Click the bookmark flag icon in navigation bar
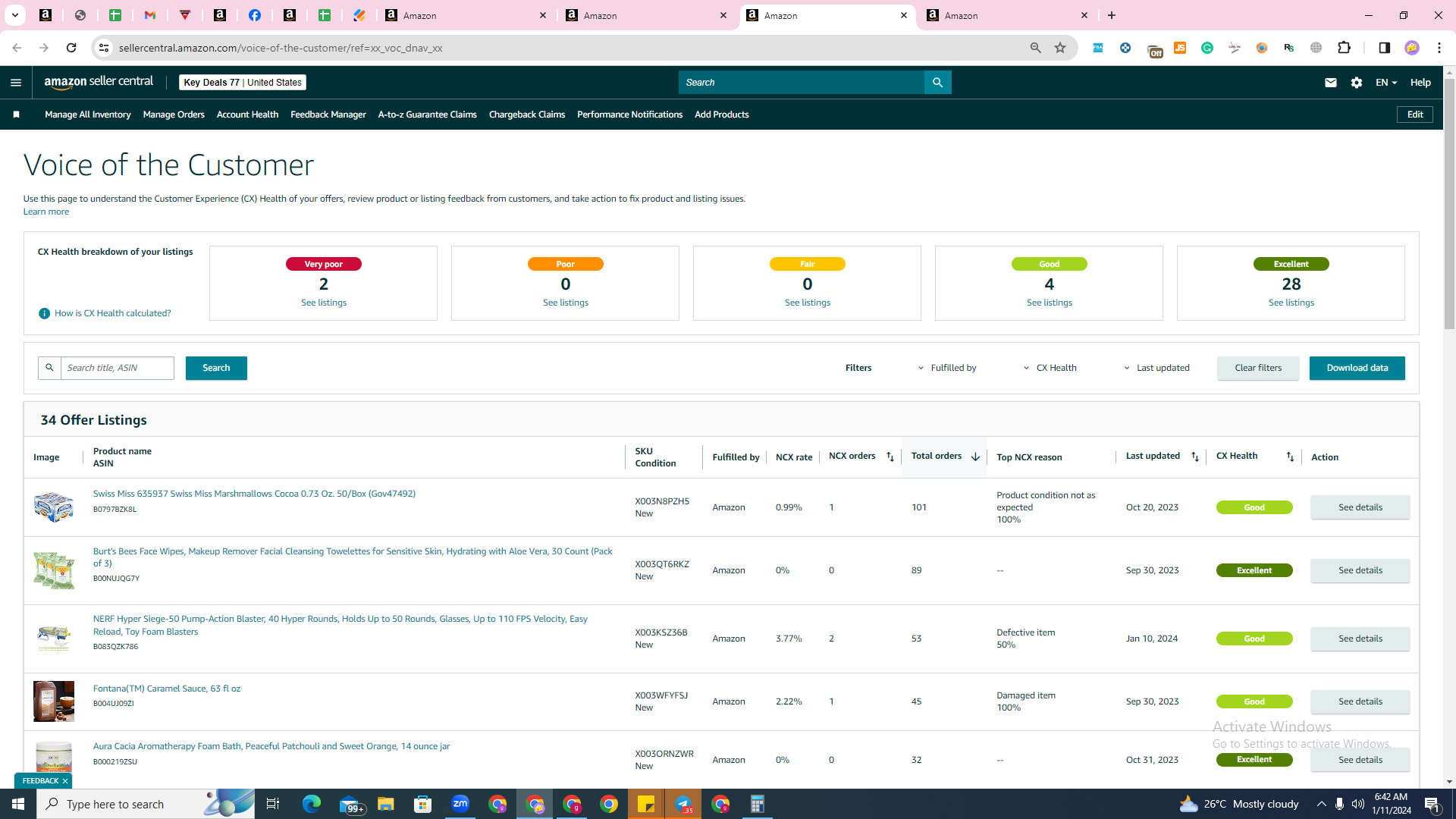 (16, 115)
